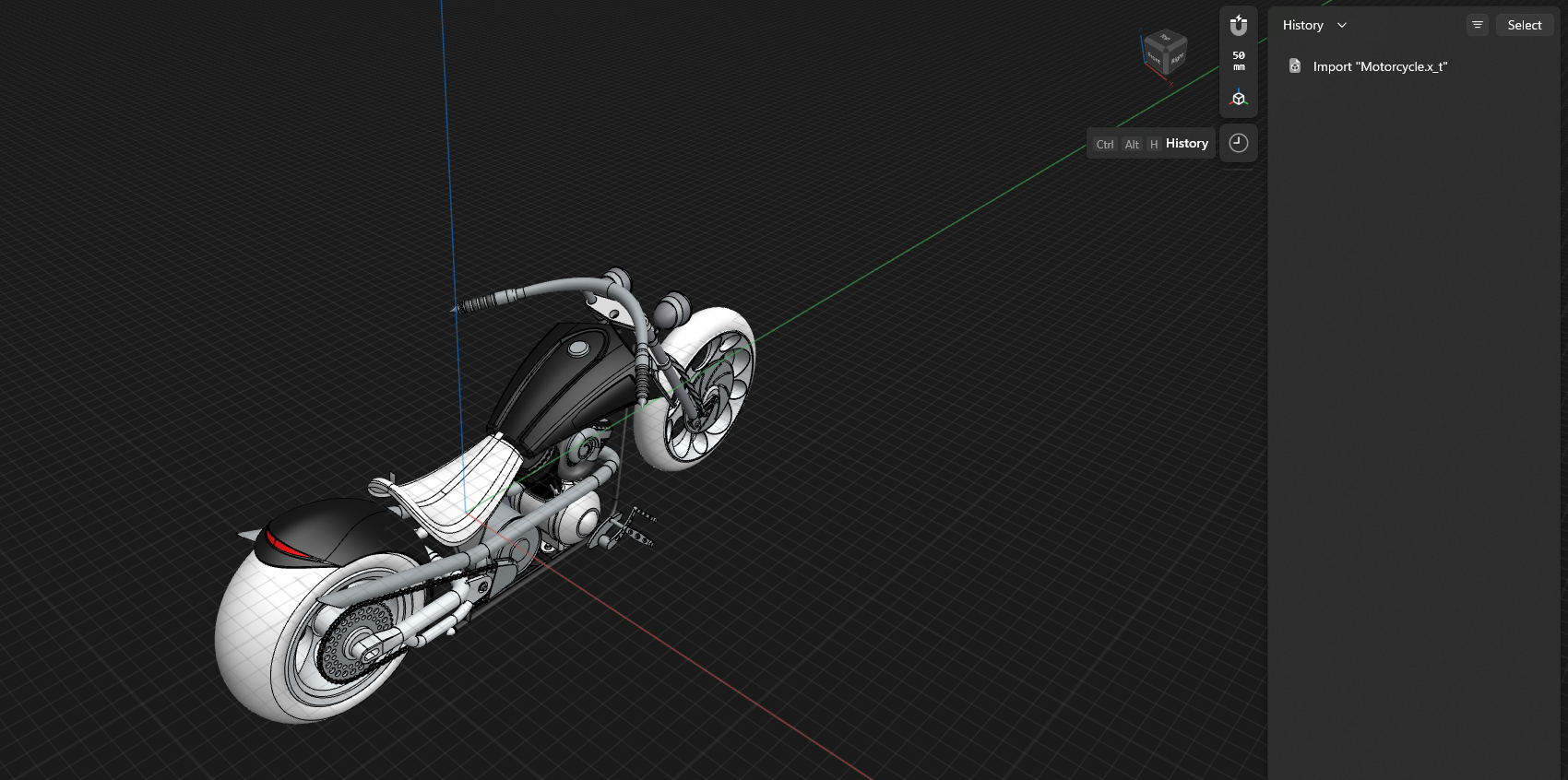Click the 3D axes orientation cube icon

1239,98
